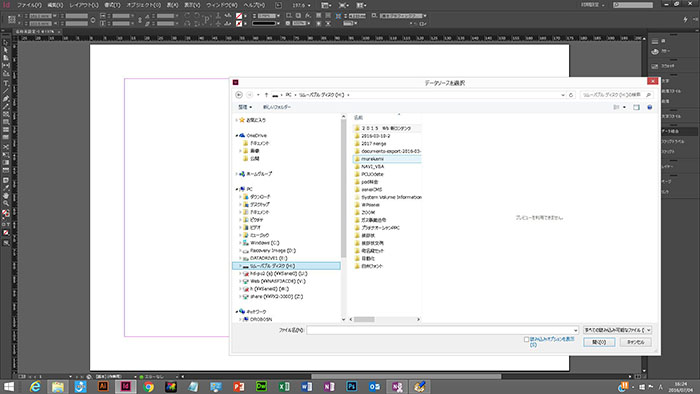Open the 初期設定 workspace switcher

[x=592, y=5]
